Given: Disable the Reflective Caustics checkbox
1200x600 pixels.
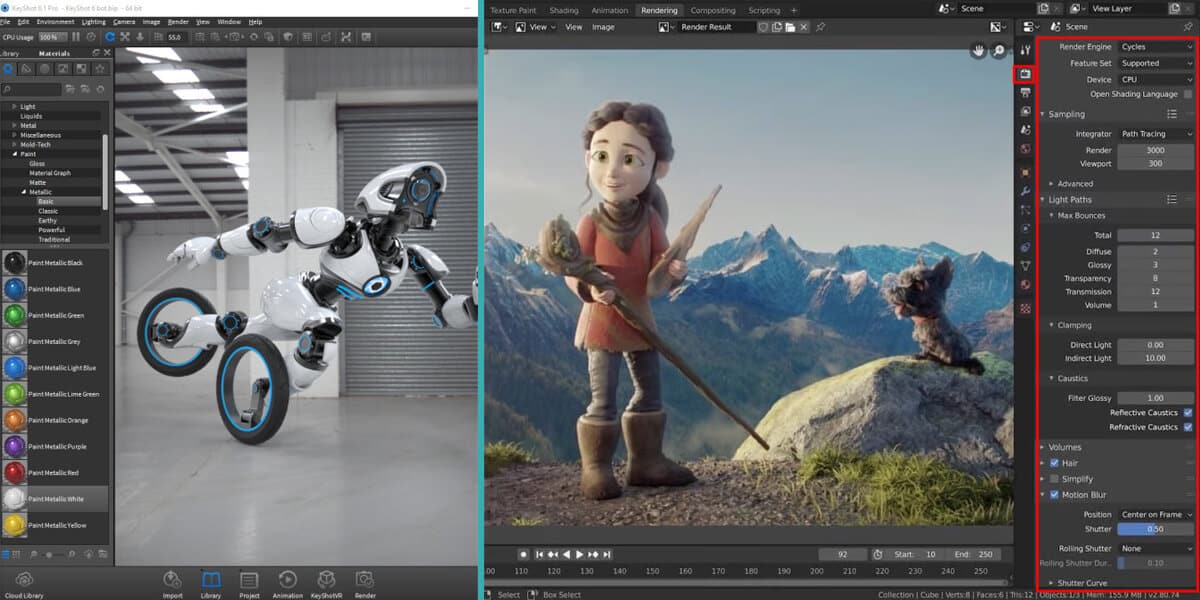Looking at the screenshot, I should (1188, 412).
